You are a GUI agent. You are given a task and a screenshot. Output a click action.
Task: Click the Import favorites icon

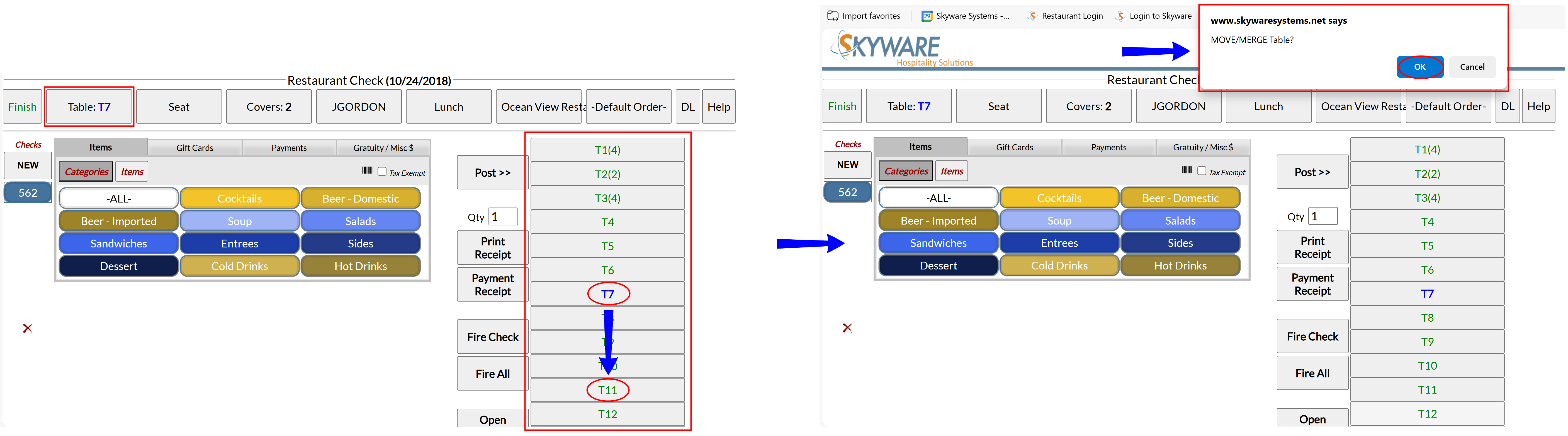[833, 16]
